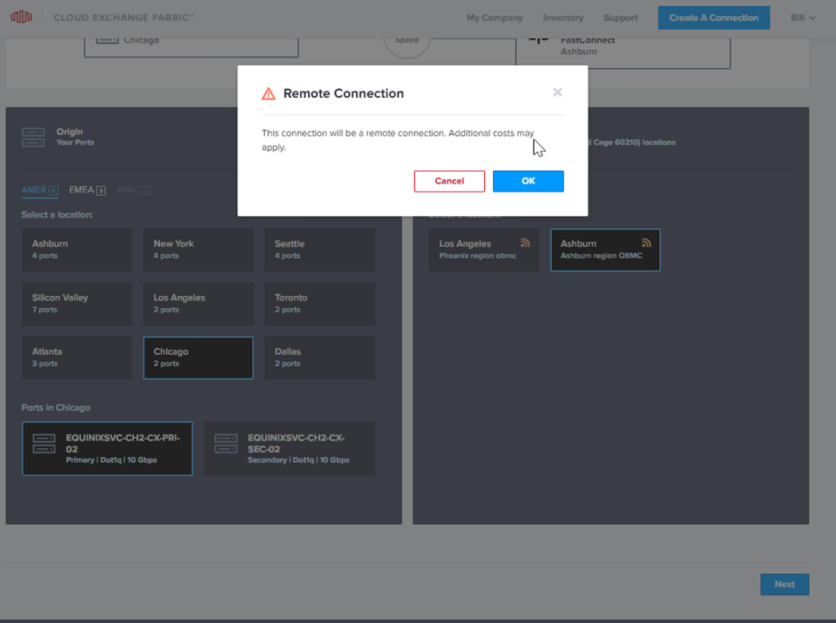Click the FastConnect icon at the top
Image resolution: width=836 pixels, height=623 pixels.
pos(538,41)
